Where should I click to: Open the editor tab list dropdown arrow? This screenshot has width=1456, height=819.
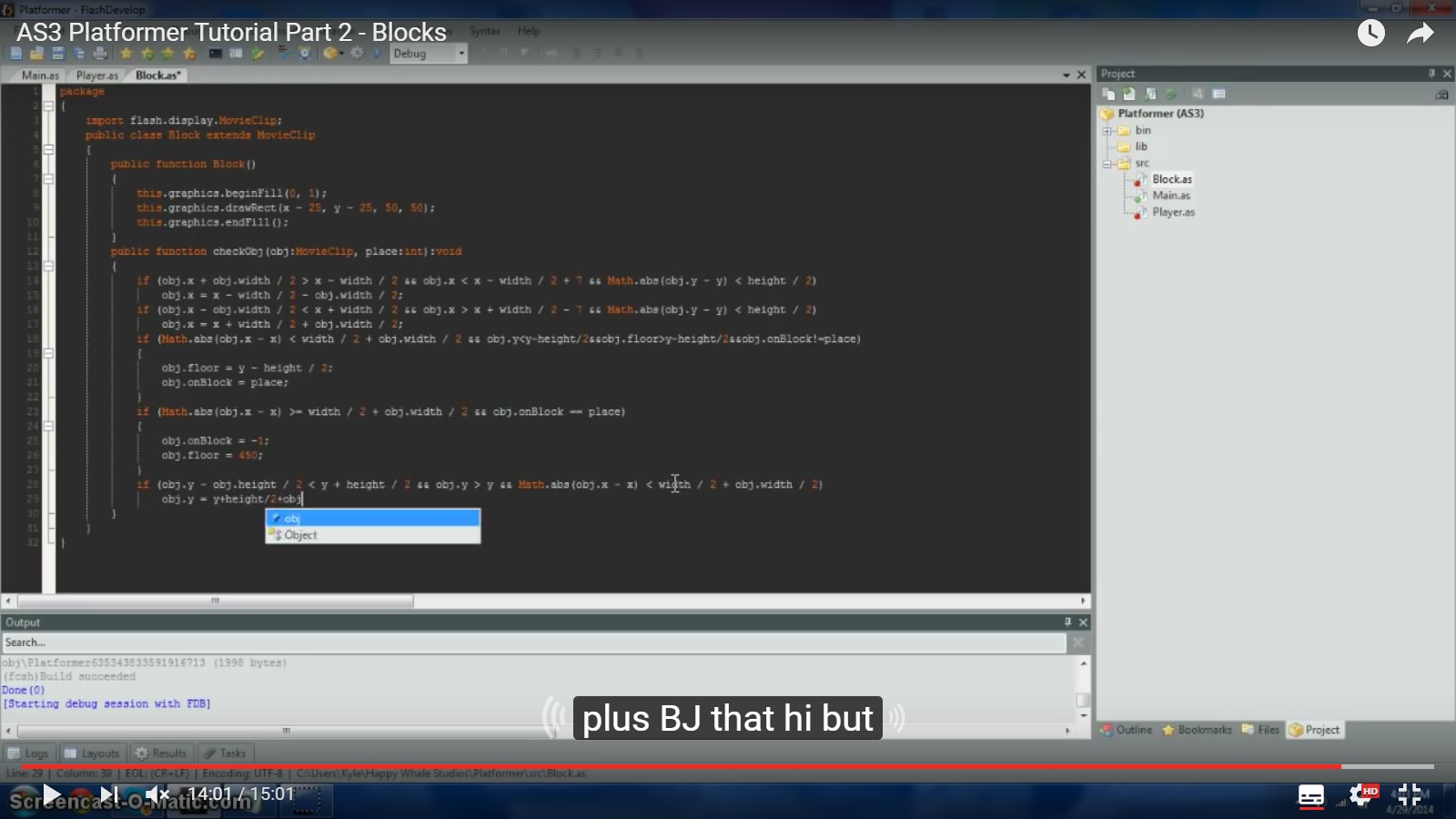tap(1067, 76)
